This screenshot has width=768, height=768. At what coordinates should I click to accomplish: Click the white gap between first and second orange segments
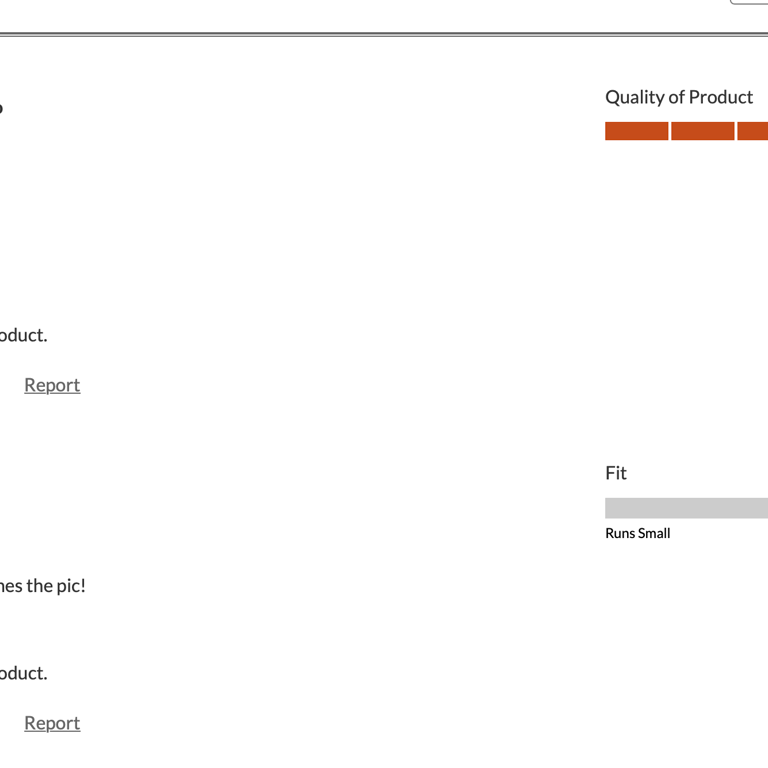coord(670,131)
